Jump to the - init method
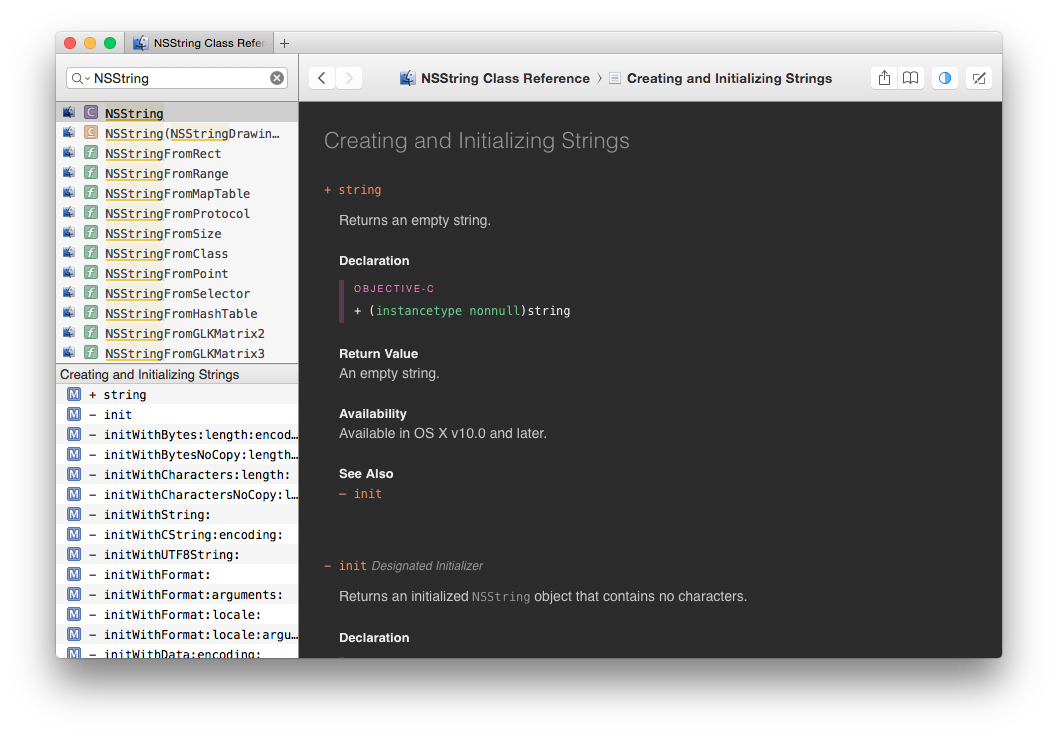1058x738 pixels. 177,414
